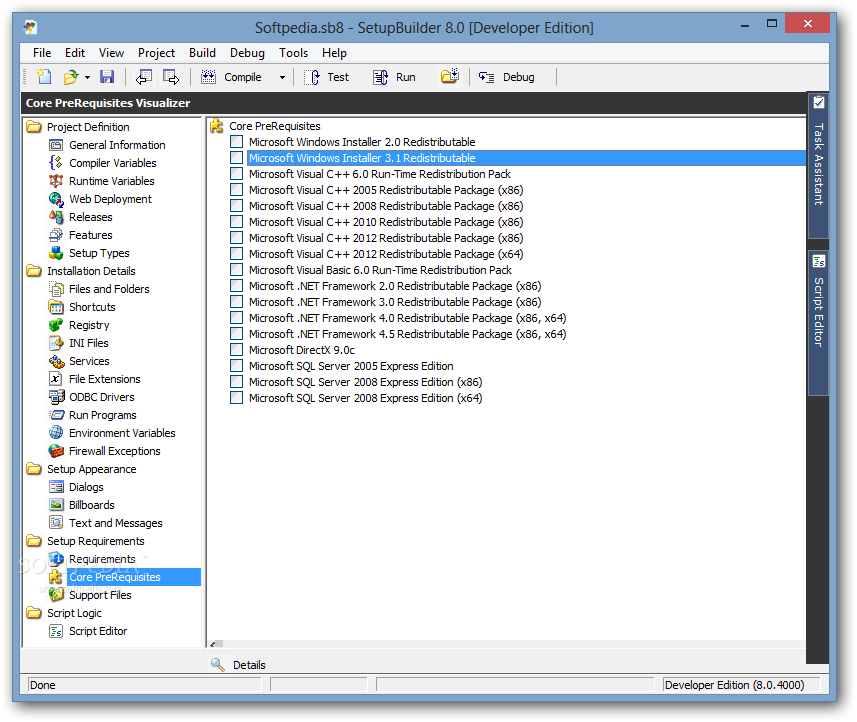Open the Edit menu
Screen dimensions: 857x722
(x=75, y=53)
